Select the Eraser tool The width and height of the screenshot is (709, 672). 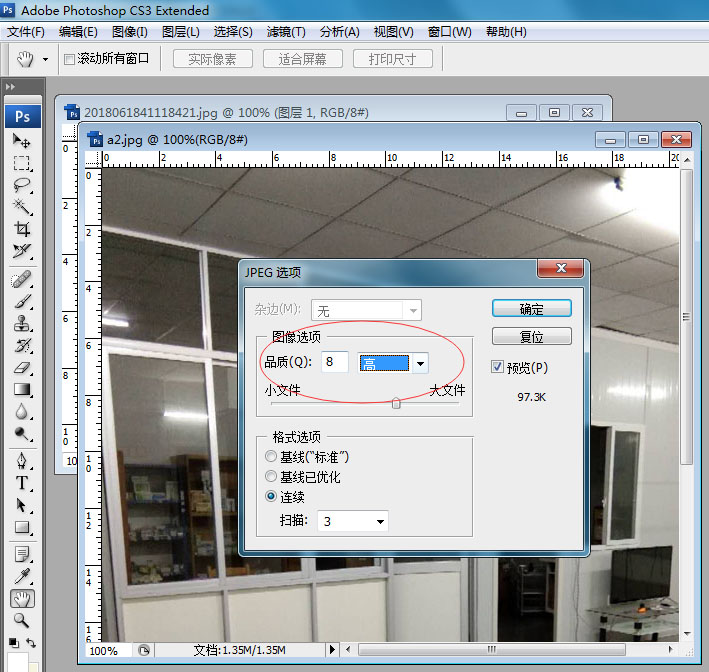pyautogui.click(x=22, y=368)
